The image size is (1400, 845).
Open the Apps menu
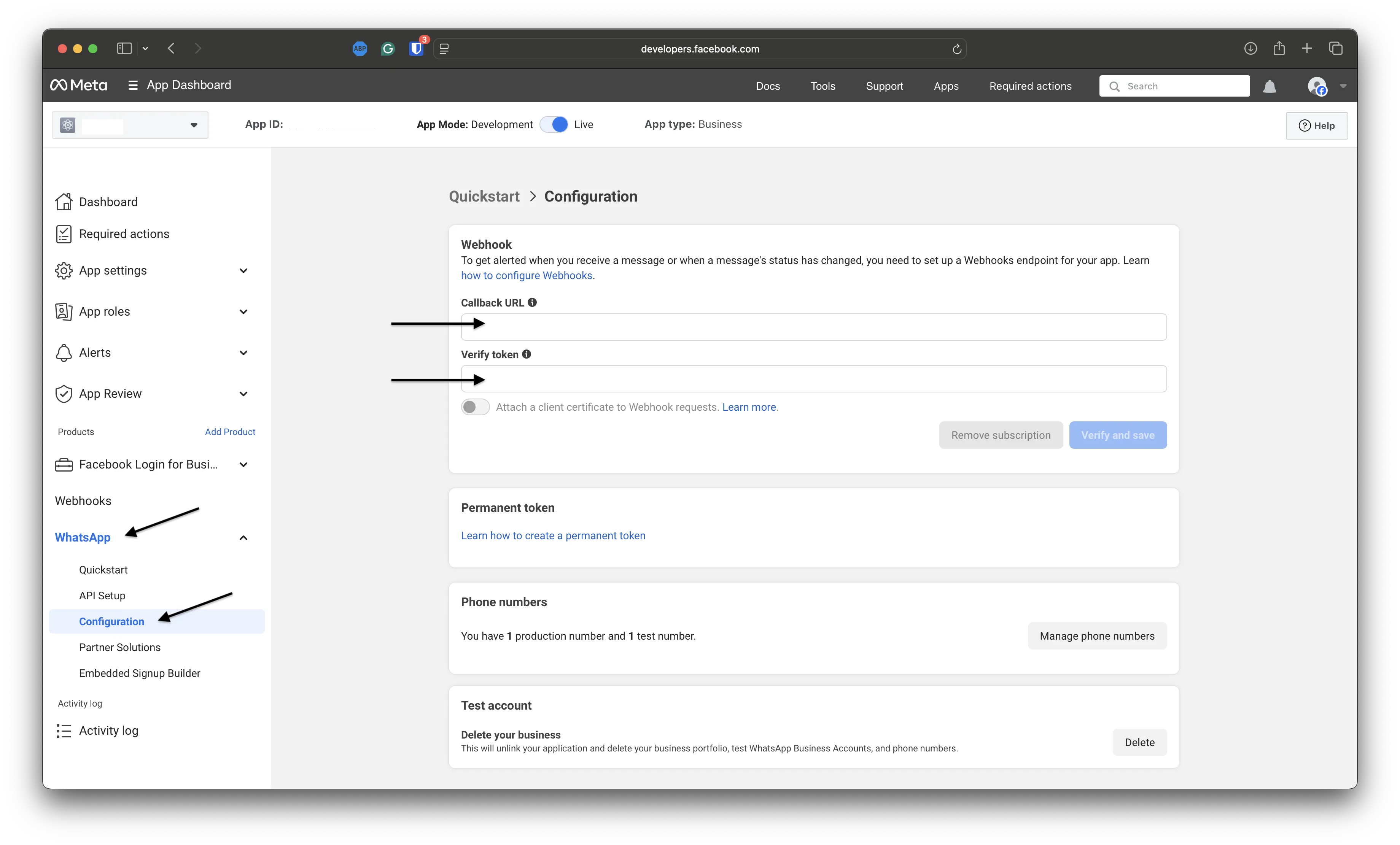(946, 86)
